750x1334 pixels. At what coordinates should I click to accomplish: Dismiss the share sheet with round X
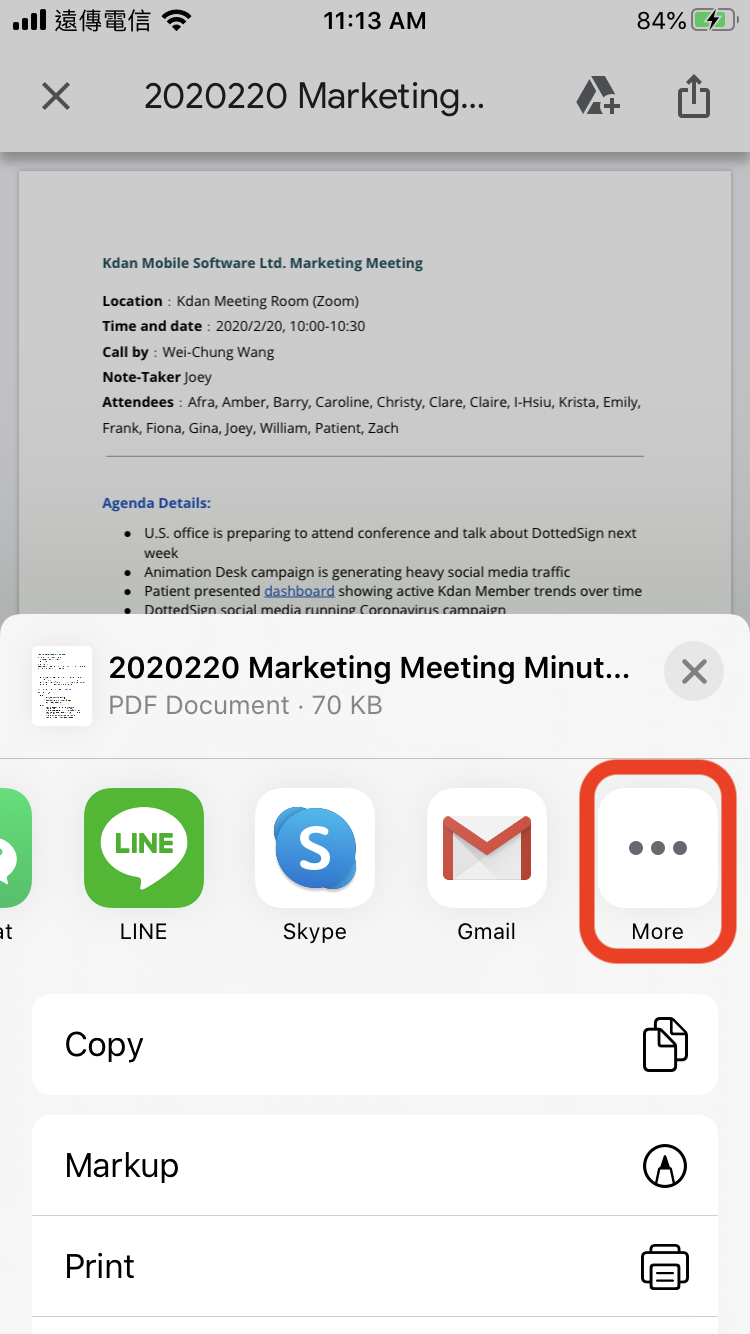tap(694, 671)
